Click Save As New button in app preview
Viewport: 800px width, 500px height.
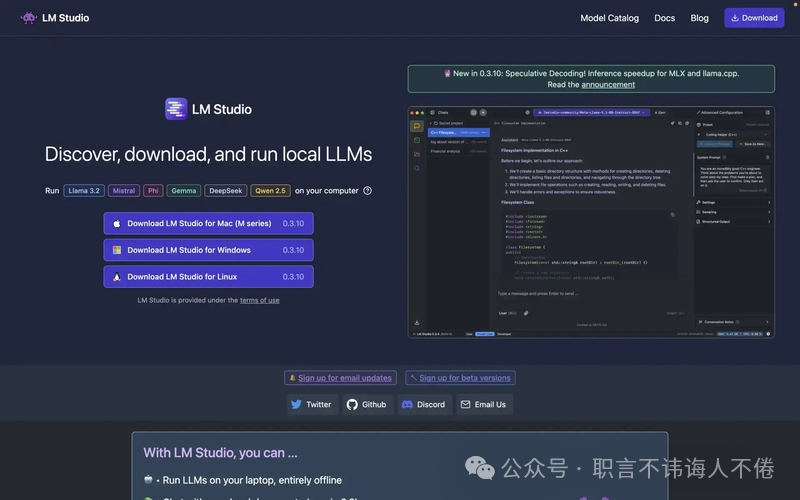(753, 144)
